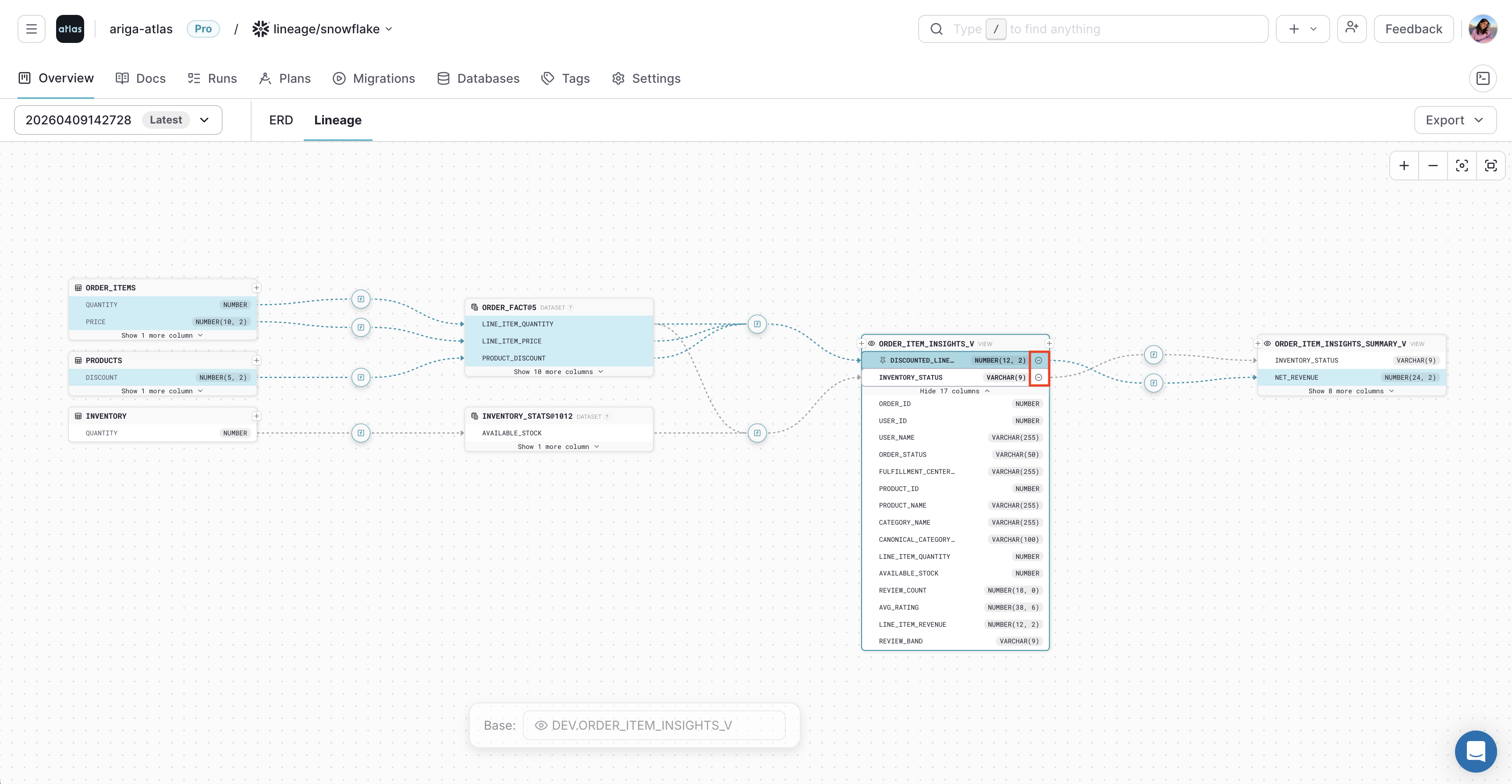Viewport: 1512px width, 784px height.
Task: Open the Export menu
Action: [x=1455, y=120]
